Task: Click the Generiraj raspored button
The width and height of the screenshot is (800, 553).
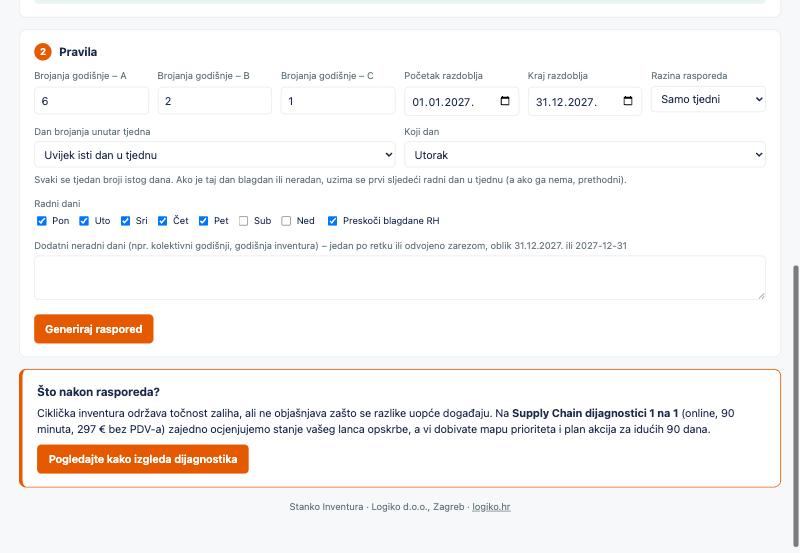Action: tap(94, 329)
